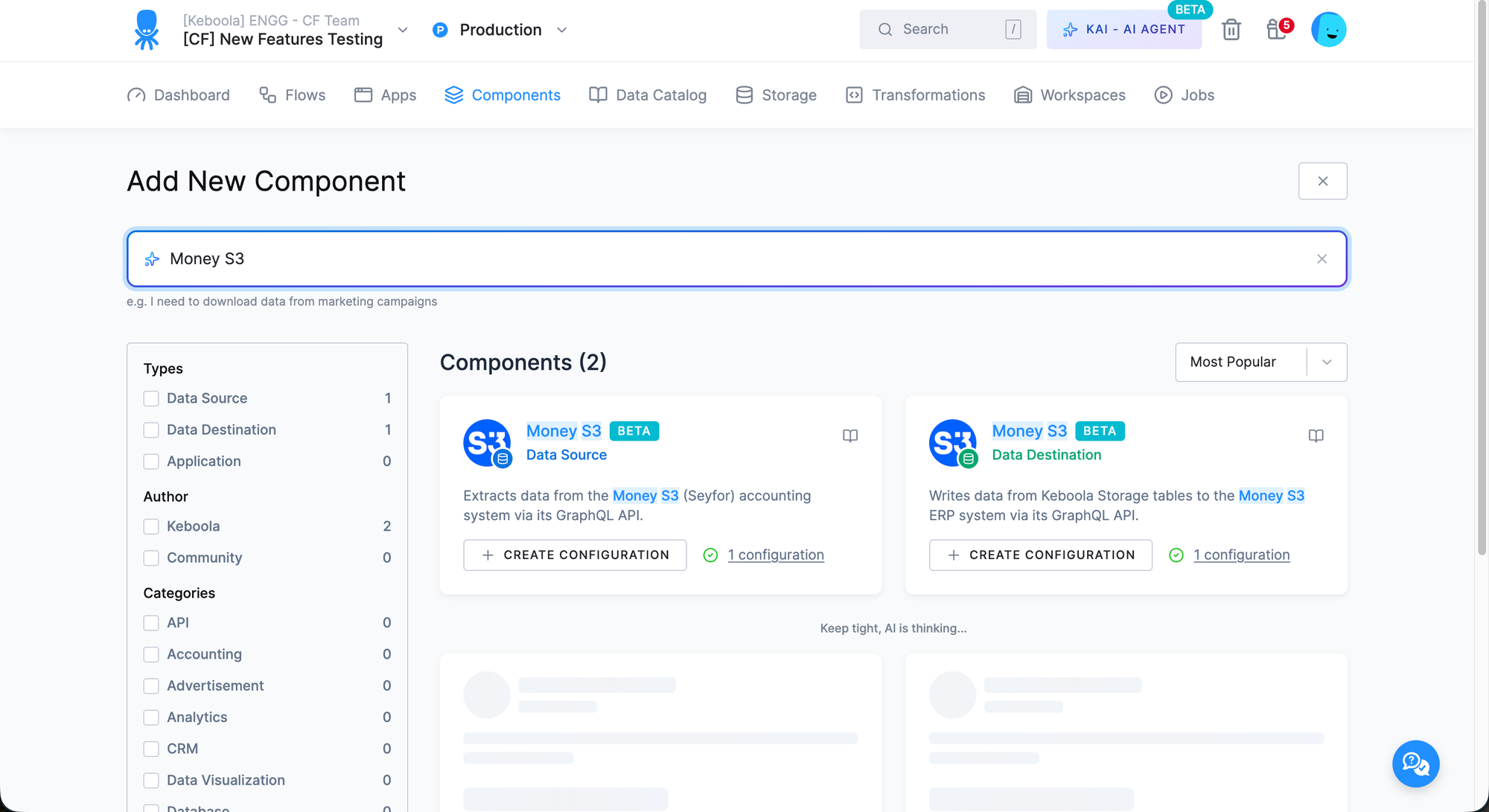
Task: Check the Data Destination type filter
Action: point(151,430)
